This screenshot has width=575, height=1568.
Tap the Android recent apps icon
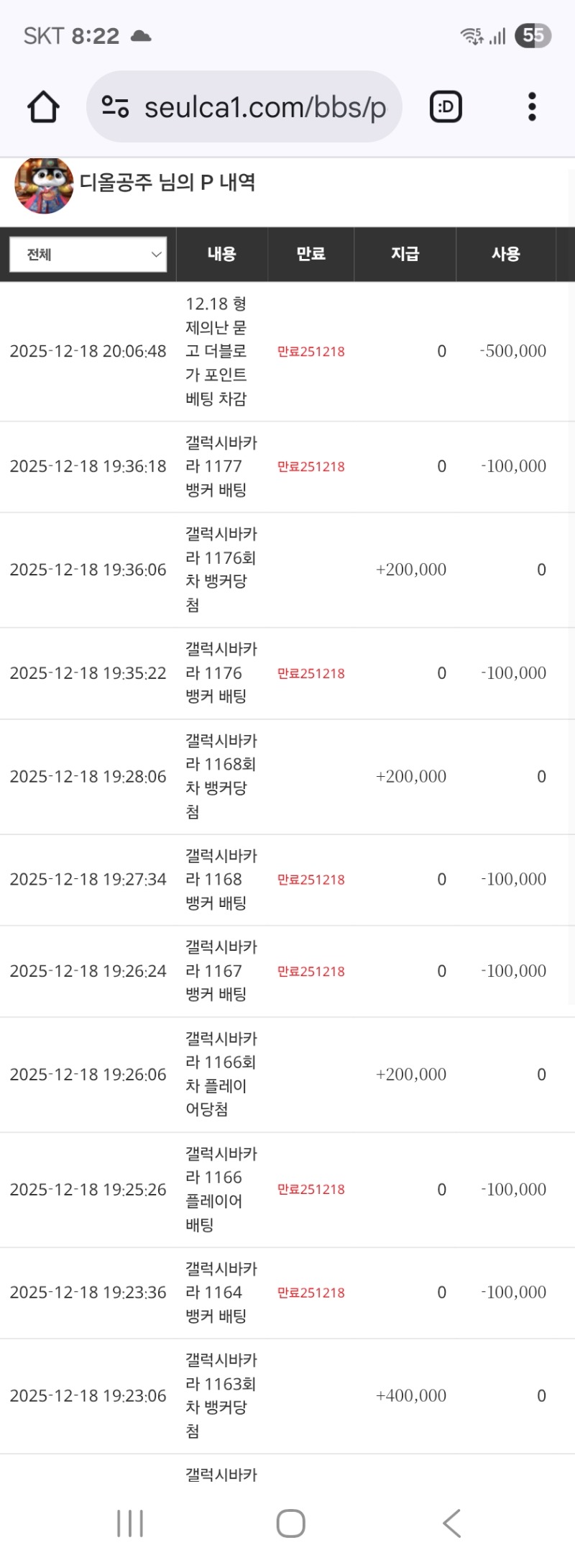(x=130, y=1523)
